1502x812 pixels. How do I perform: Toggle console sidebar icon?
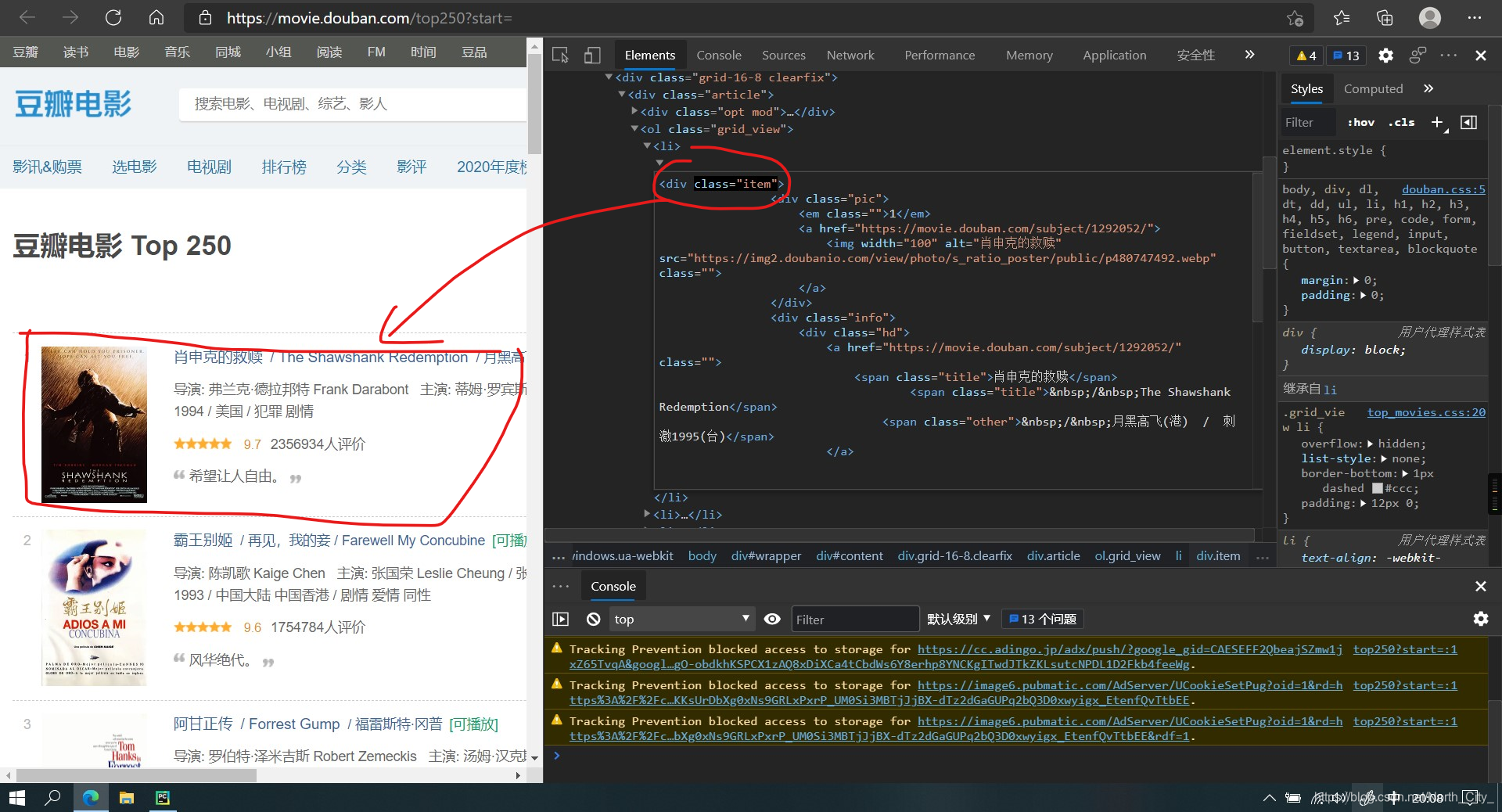tap(561, 619)
